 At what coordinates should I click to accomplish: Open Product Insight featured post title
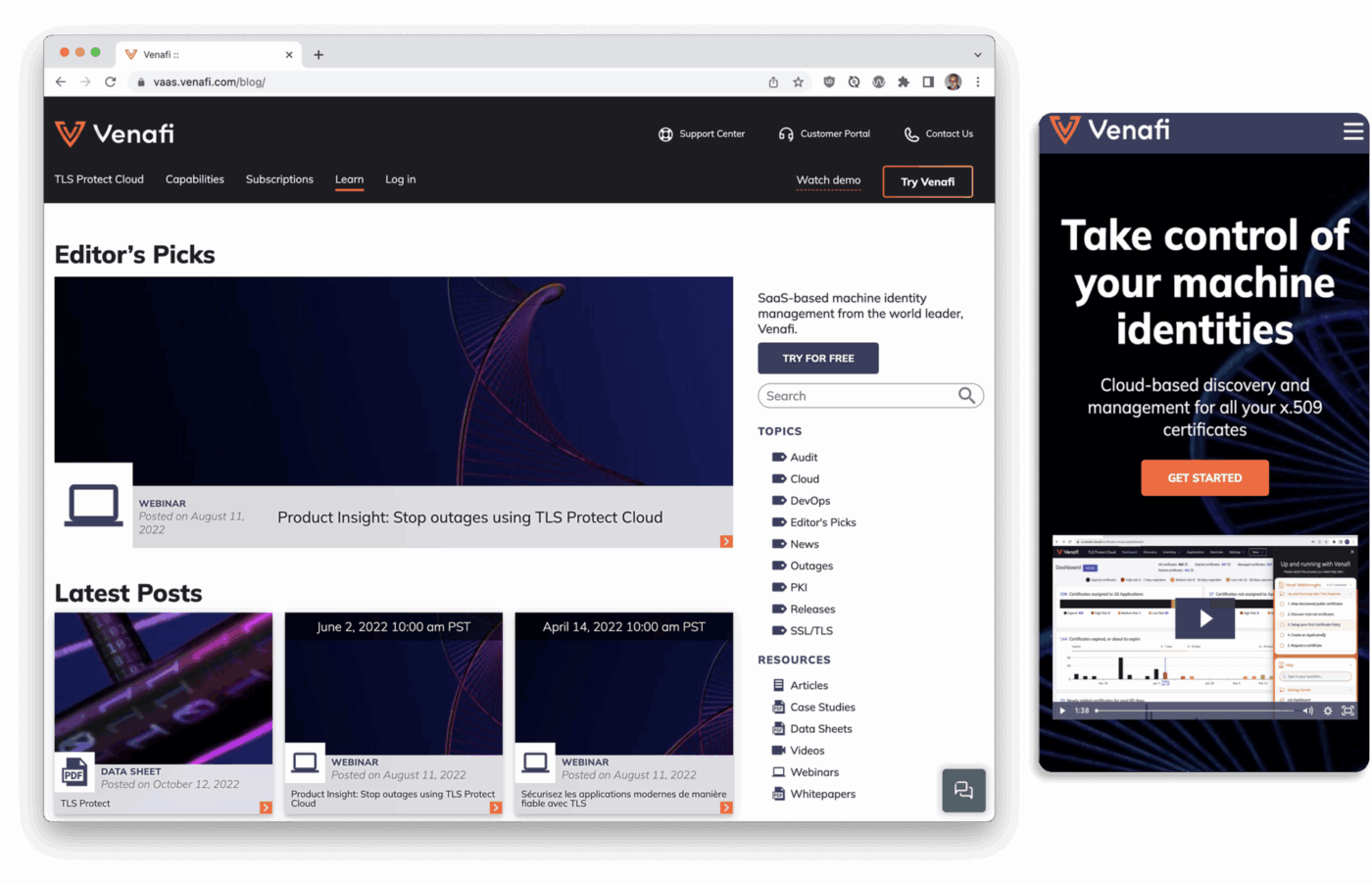point(469,517)
